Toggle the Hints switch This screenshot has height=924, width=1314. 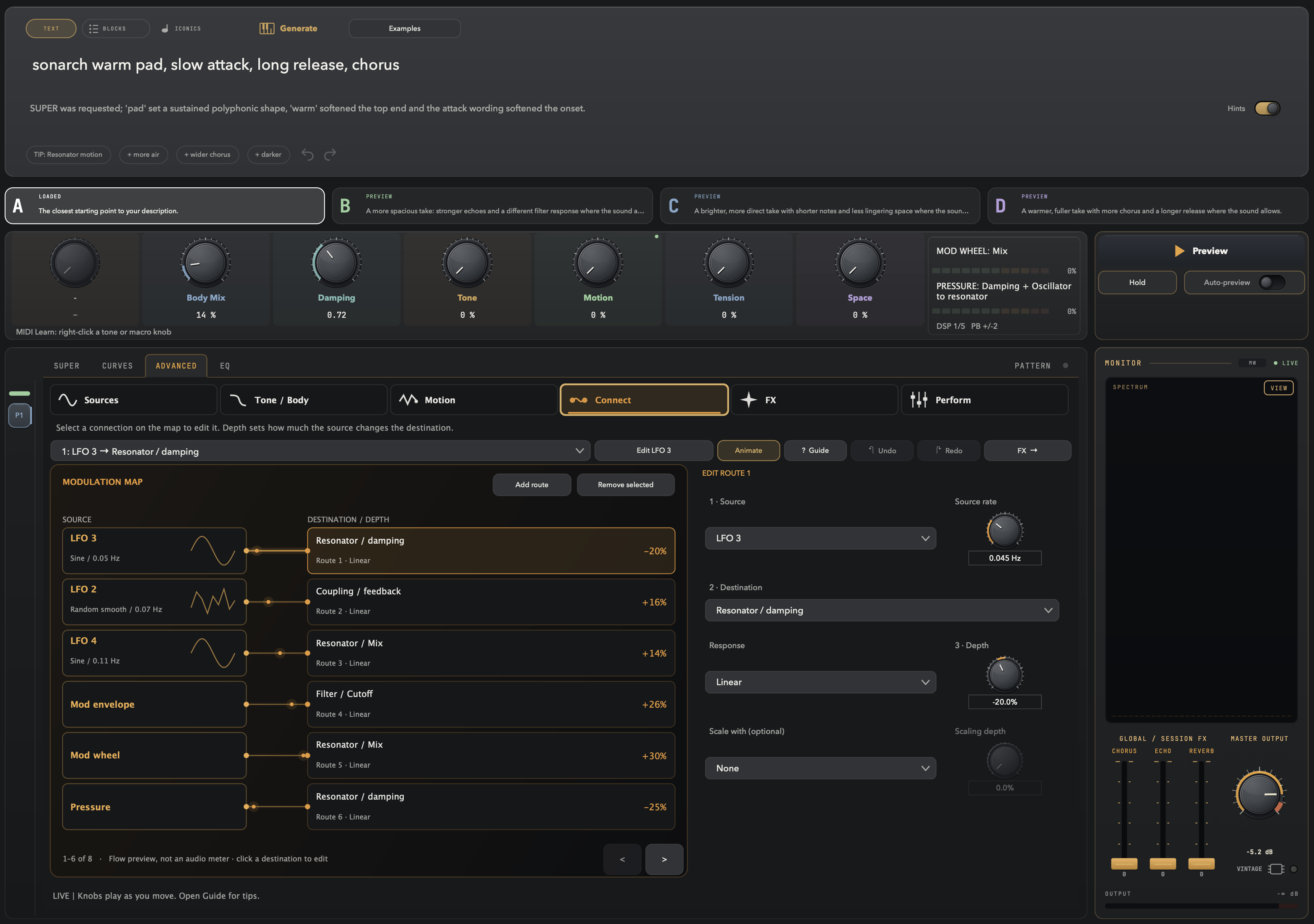click(1267, 108)
